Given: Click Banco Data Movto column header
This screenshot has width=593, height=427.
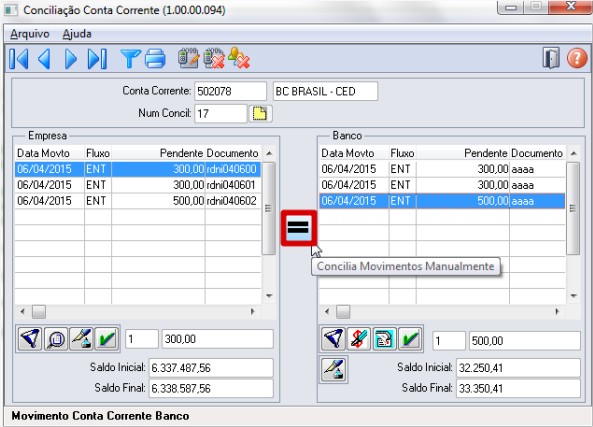Looking at the screenshot, I should tap(354, 153).
